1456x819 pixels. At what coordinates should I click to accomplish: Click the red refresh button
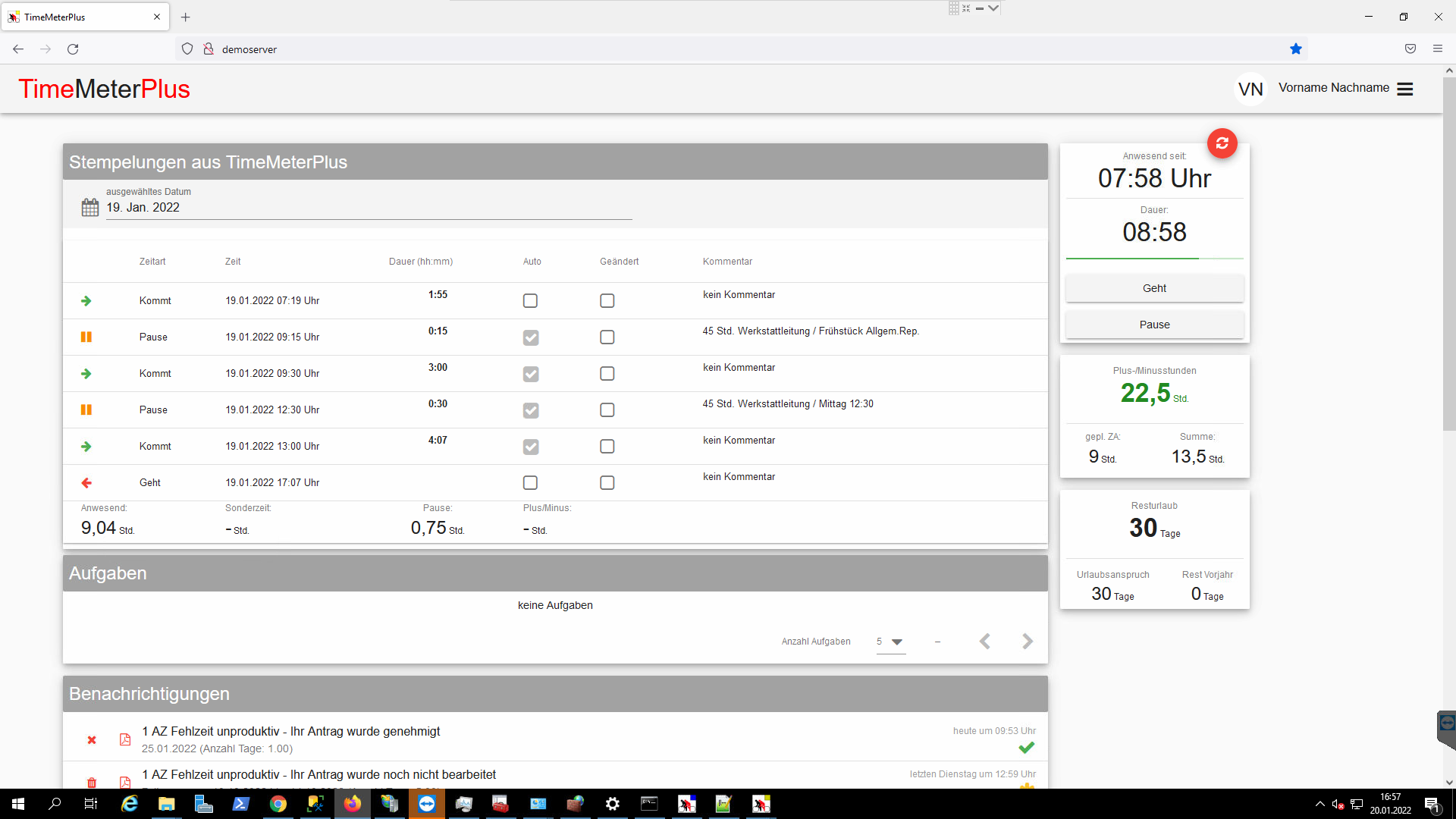pyautogui.click(x=1222, y=143)
